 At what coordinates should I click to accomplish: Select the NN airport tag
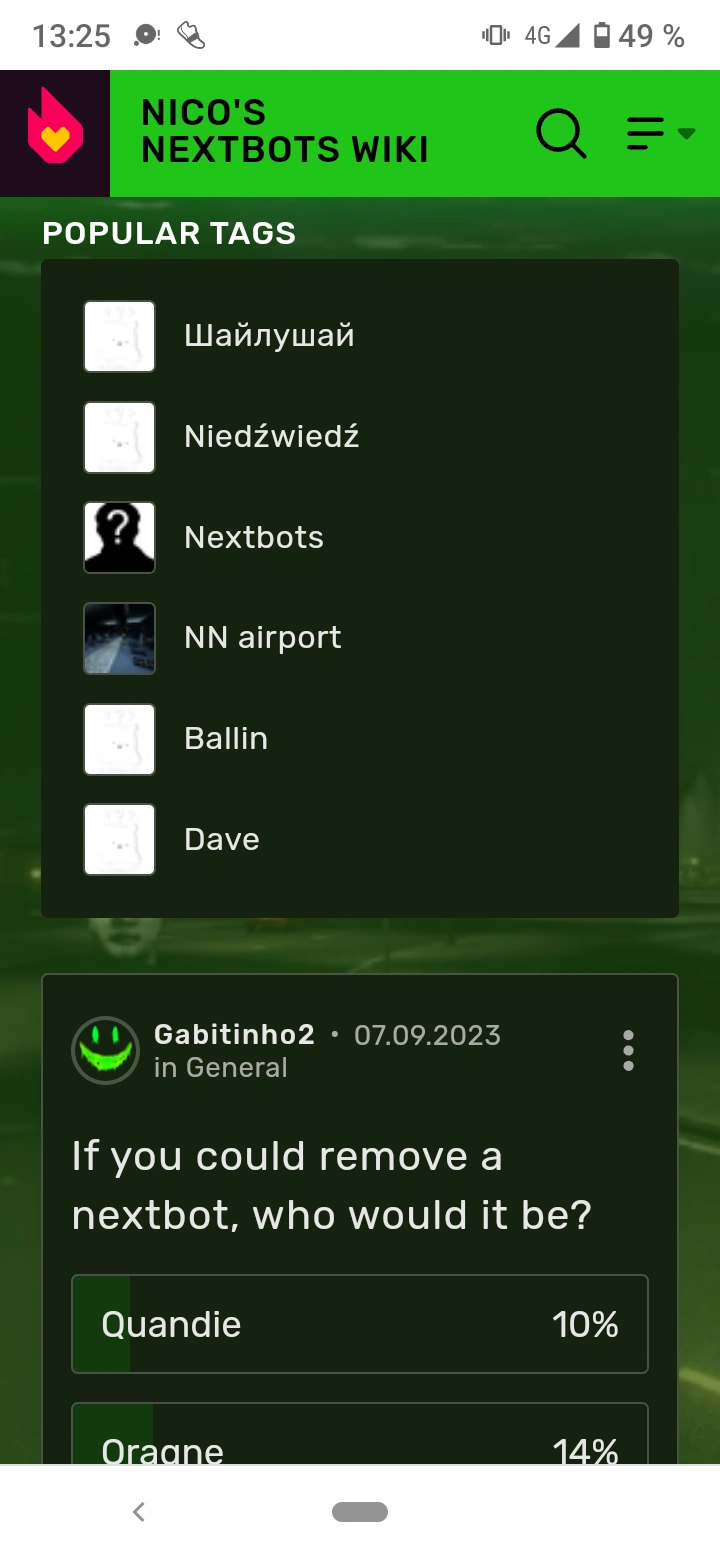(x=263, y=638)
